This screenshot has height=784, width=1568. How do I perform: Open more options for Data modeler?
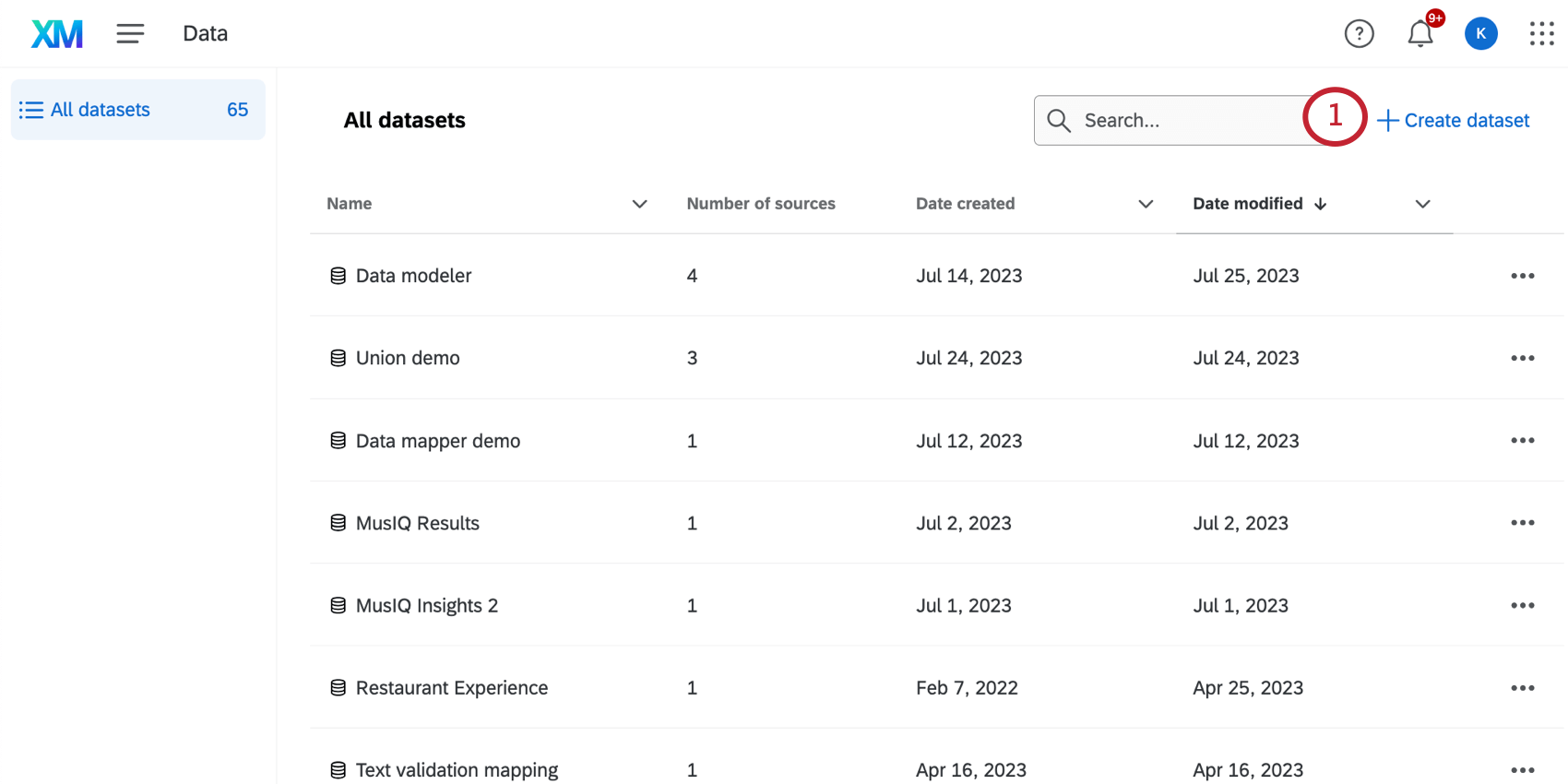[x=1522, y=276]
